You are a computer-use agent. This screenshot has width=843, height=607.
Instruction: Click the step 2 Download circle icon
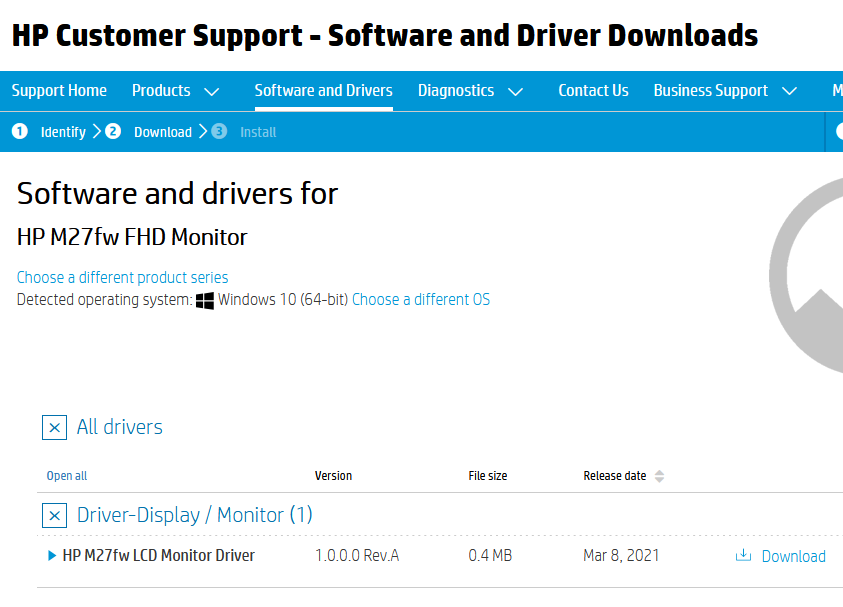point(113,131)
